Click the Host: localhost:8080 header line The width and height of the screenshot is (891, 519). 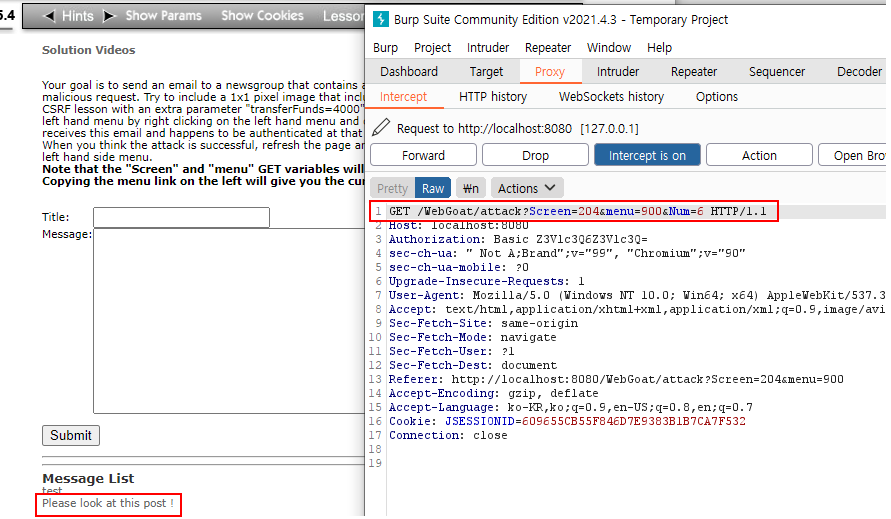459,225
